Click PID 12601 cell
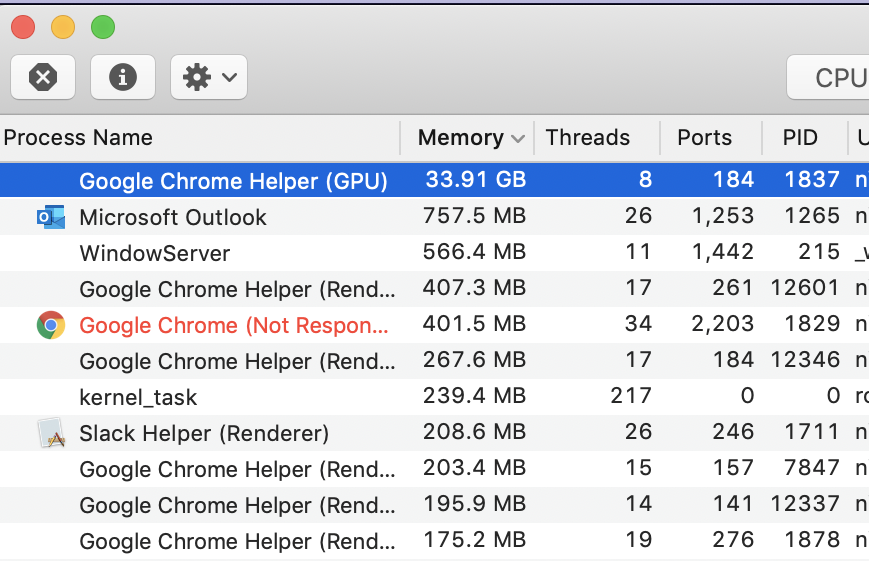The image size is (869, 561). [x=805, y=288]
